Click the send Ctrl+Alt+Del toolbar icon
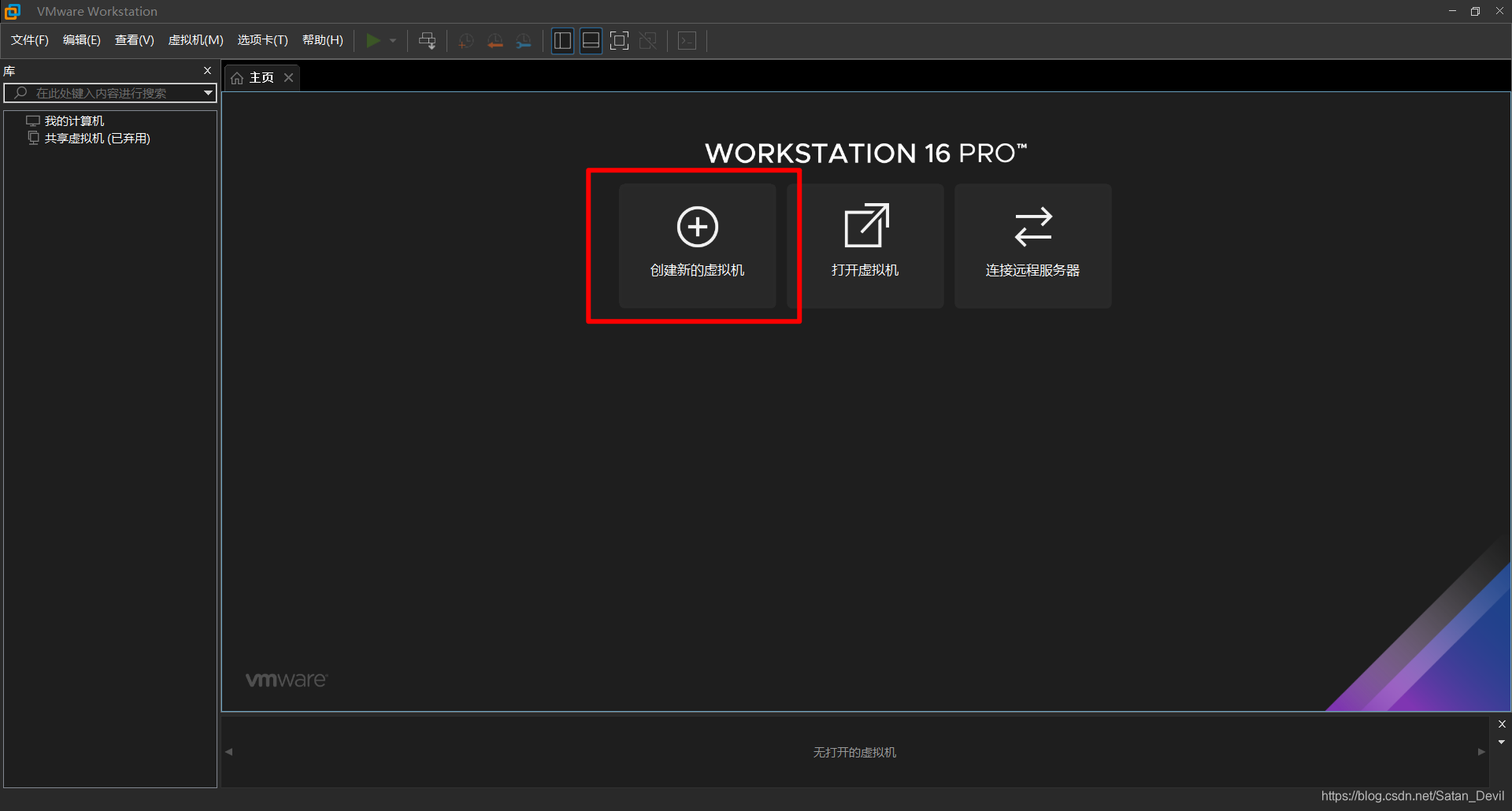Viewport: 1512px width, 811px height. 428,41
